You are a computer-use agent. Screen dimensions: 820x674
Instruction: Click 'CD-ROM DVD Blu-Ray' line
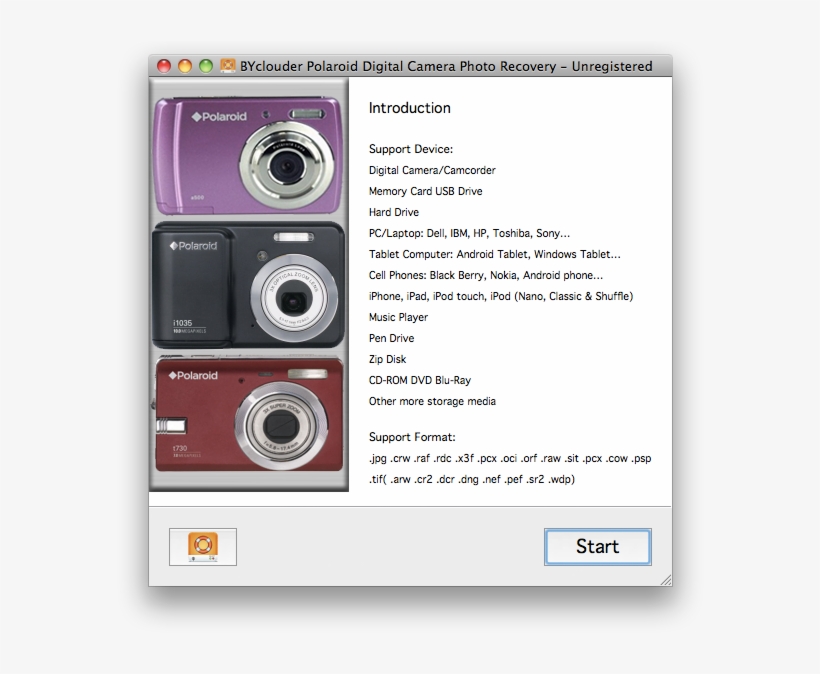420,380
